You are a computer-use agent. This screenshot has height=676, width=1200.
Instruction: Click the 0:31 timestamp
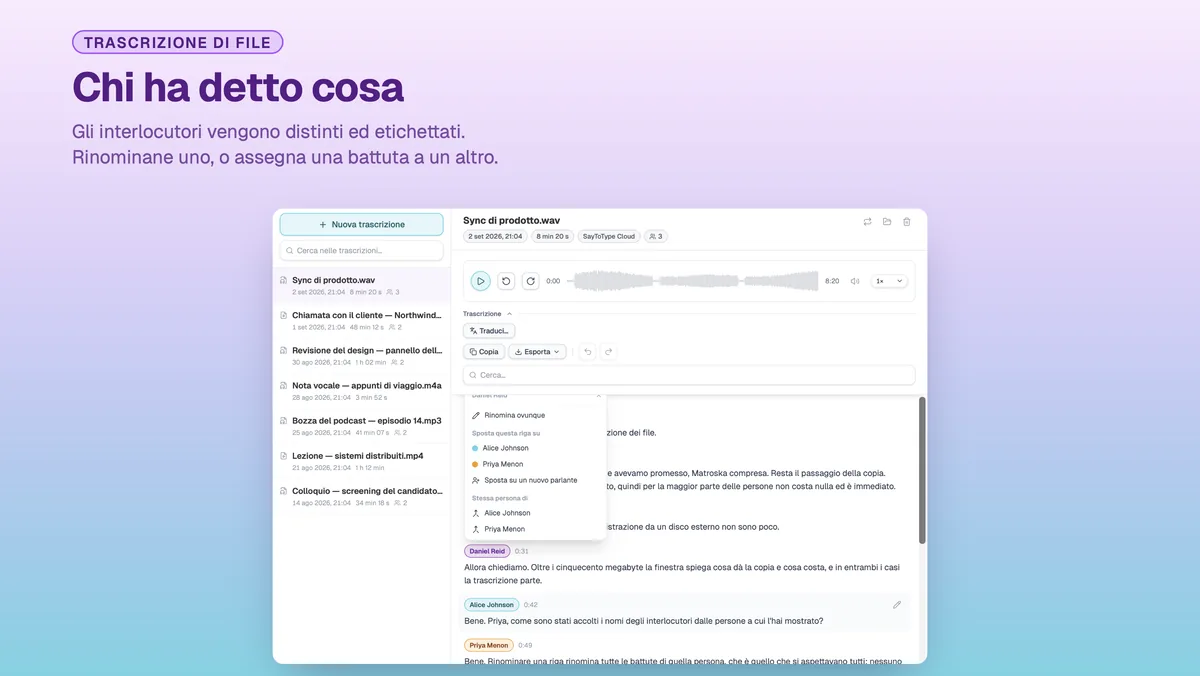click(x=522, y=551)
